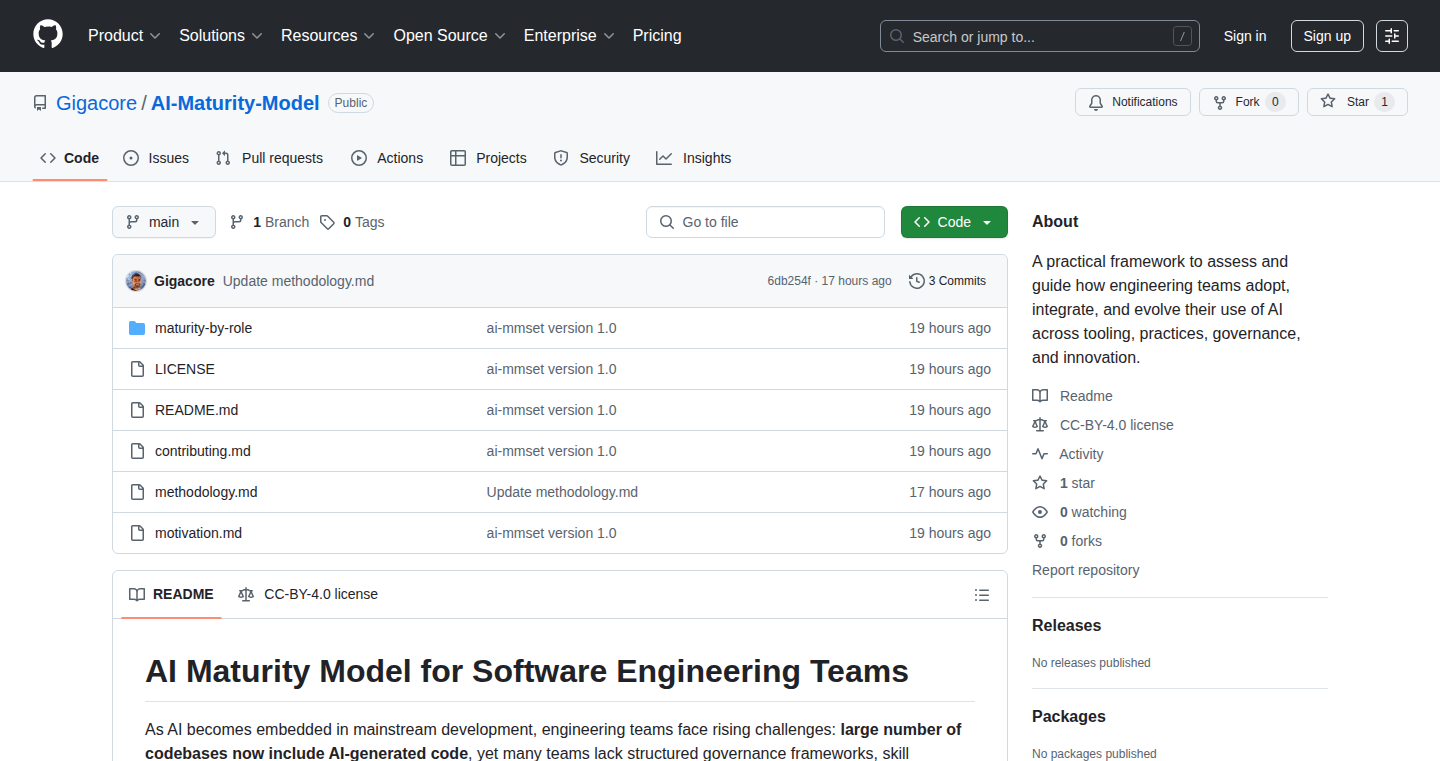
Task: Open the Resources dropdown menu
Action: point(328,36)
